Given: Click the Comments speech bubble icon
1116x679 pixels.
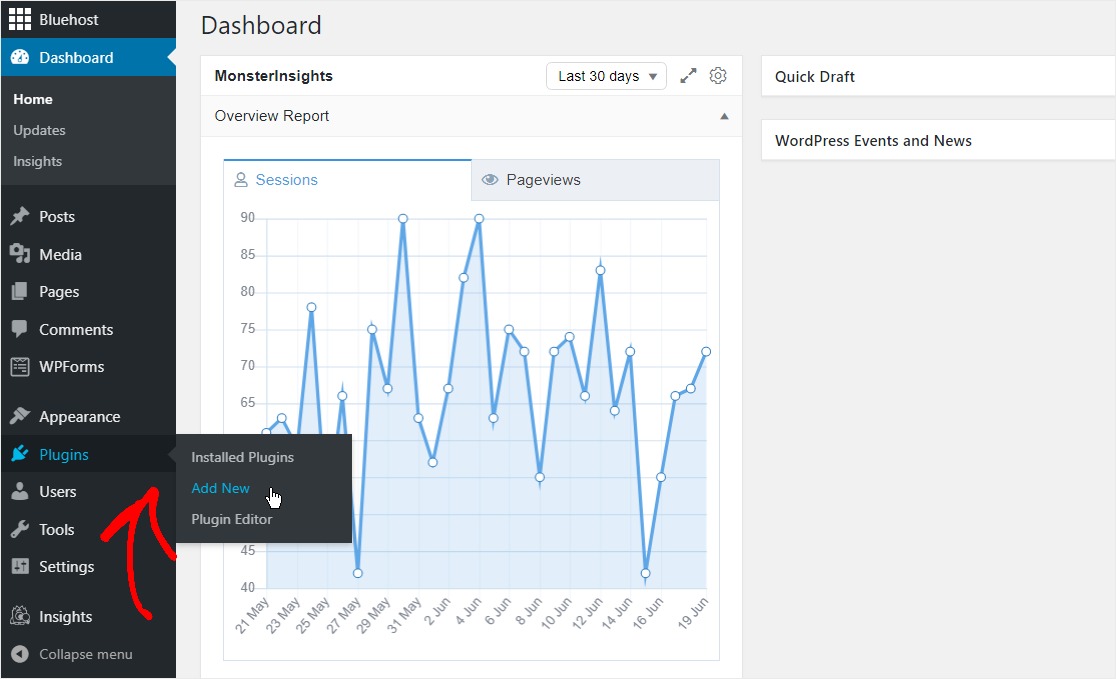Looking at the screenshot, I should 20,329.
